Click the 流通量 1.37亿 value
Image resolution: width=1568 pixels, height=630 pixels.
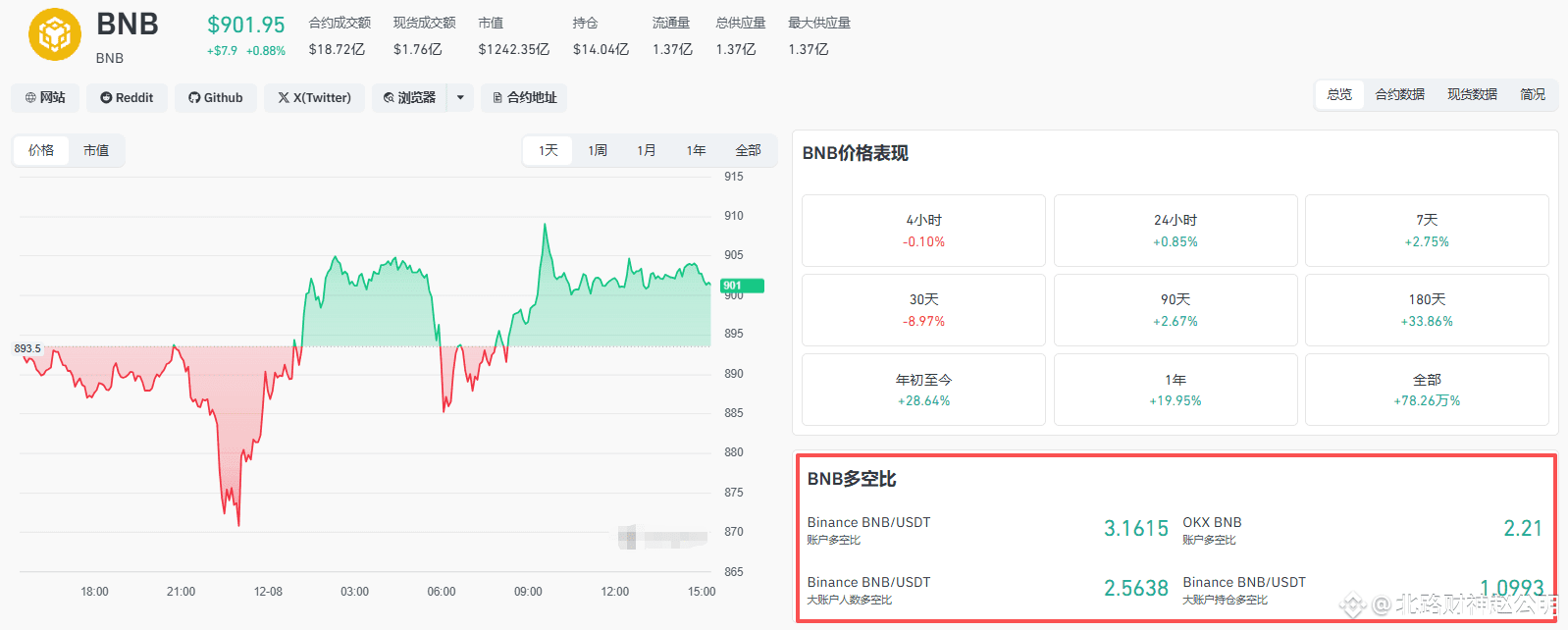pyautogui.click(x=672, y=49)
